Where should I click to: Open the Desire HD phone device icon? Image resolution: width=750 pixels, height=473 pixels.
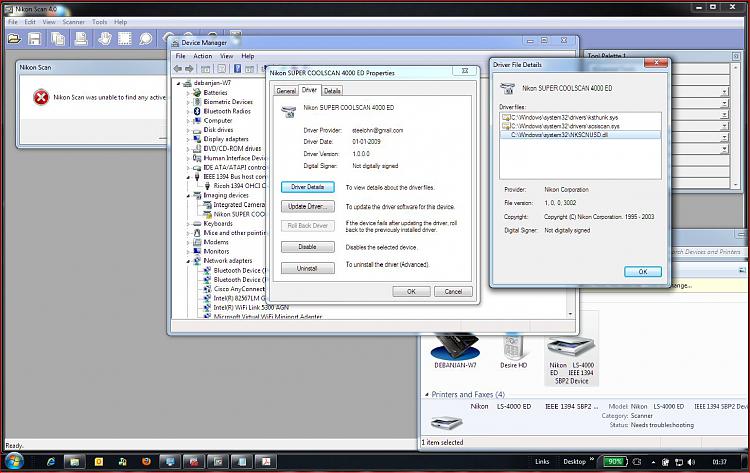pos(513,347)
